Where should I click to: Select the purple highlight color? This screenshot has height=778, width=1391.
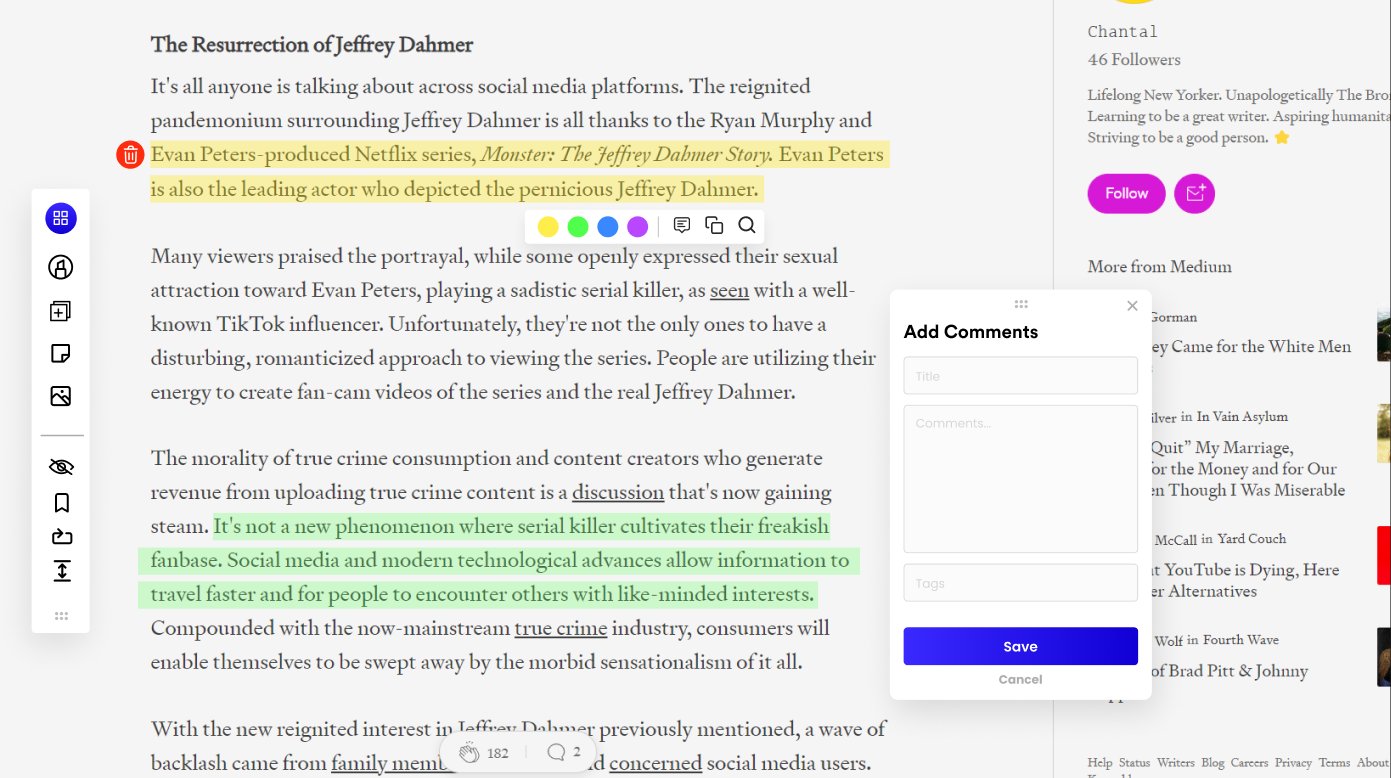click(638, 227)
